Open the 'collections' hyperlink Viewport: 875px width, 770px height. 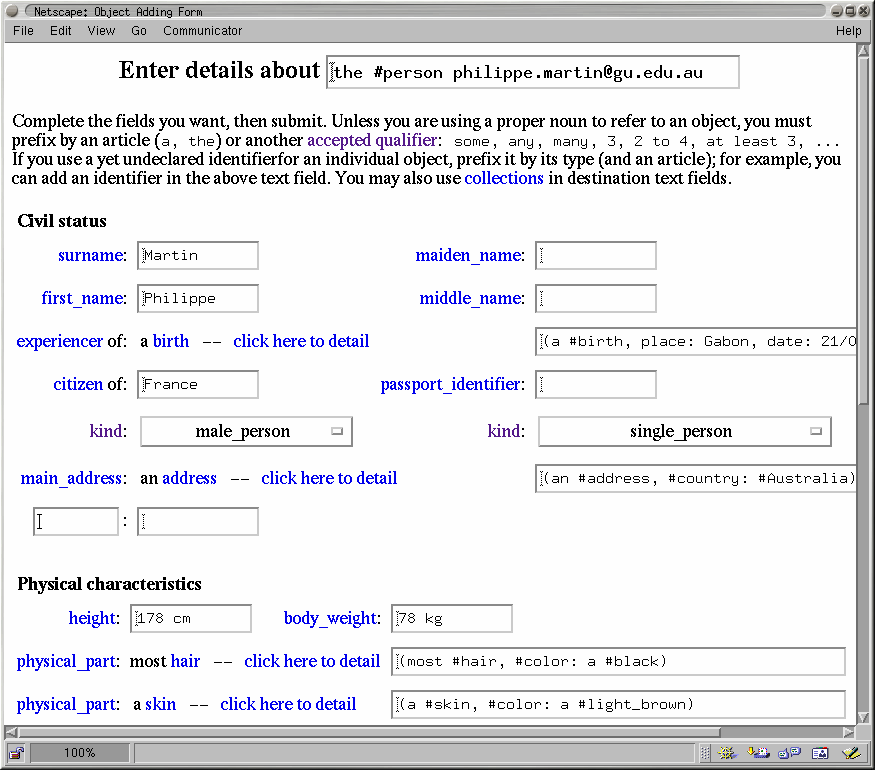(504, 178)
